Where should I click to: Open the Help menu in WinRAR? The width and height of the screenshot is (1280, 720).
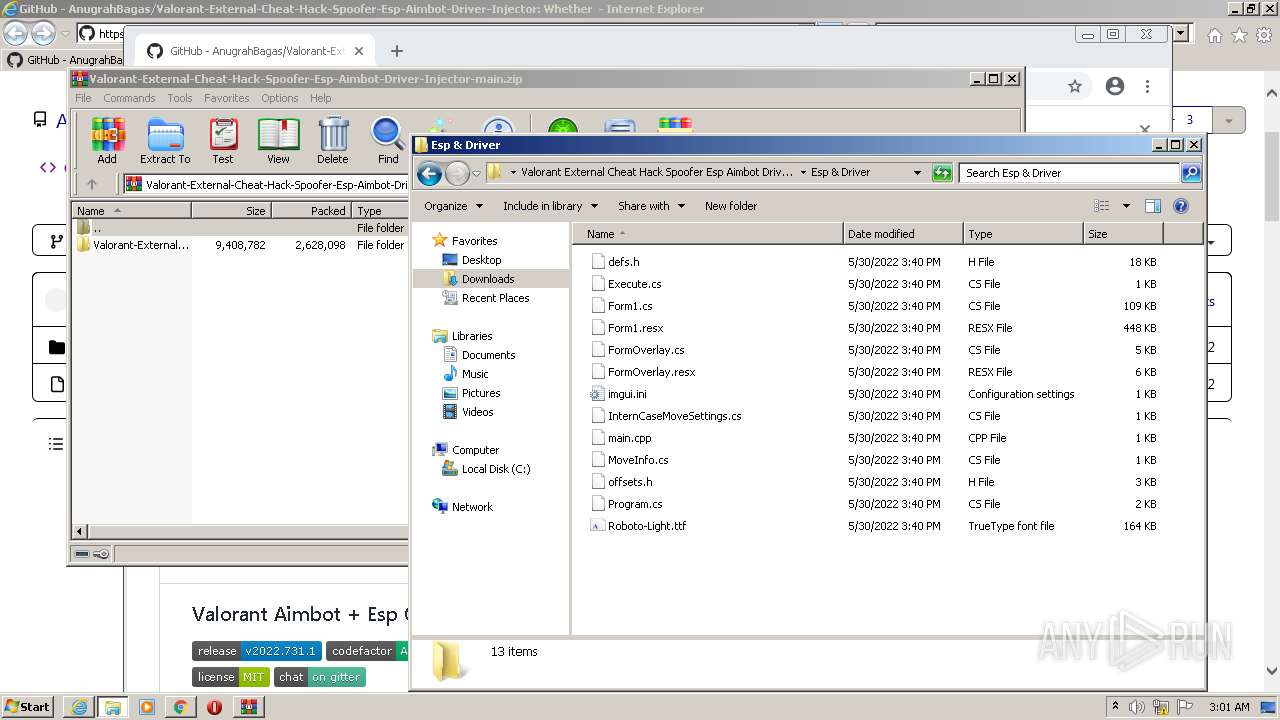tap(320, 98)
